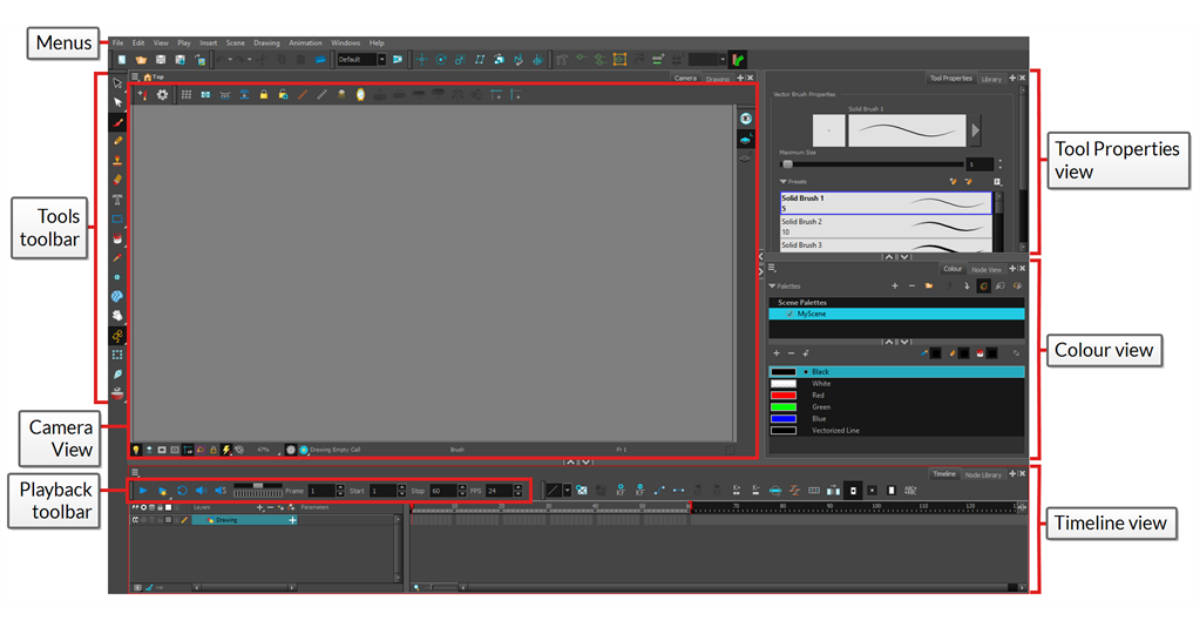Add a new palette with the plus button
The image size is (1200, 630).
[x=895, y=285]
